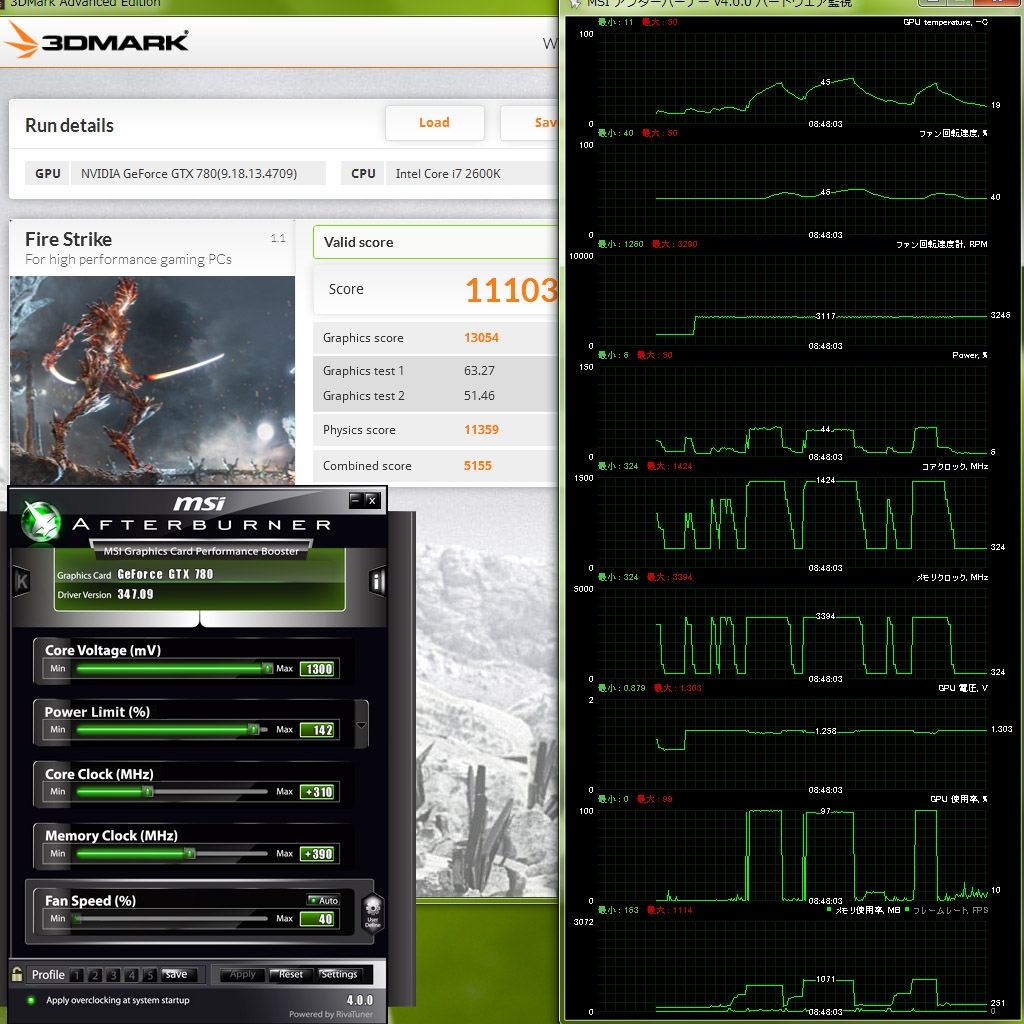Adjust the Memory Clock slider handle
The height and width of the screenshot is (1024, 1024).
tap(189, 853)
